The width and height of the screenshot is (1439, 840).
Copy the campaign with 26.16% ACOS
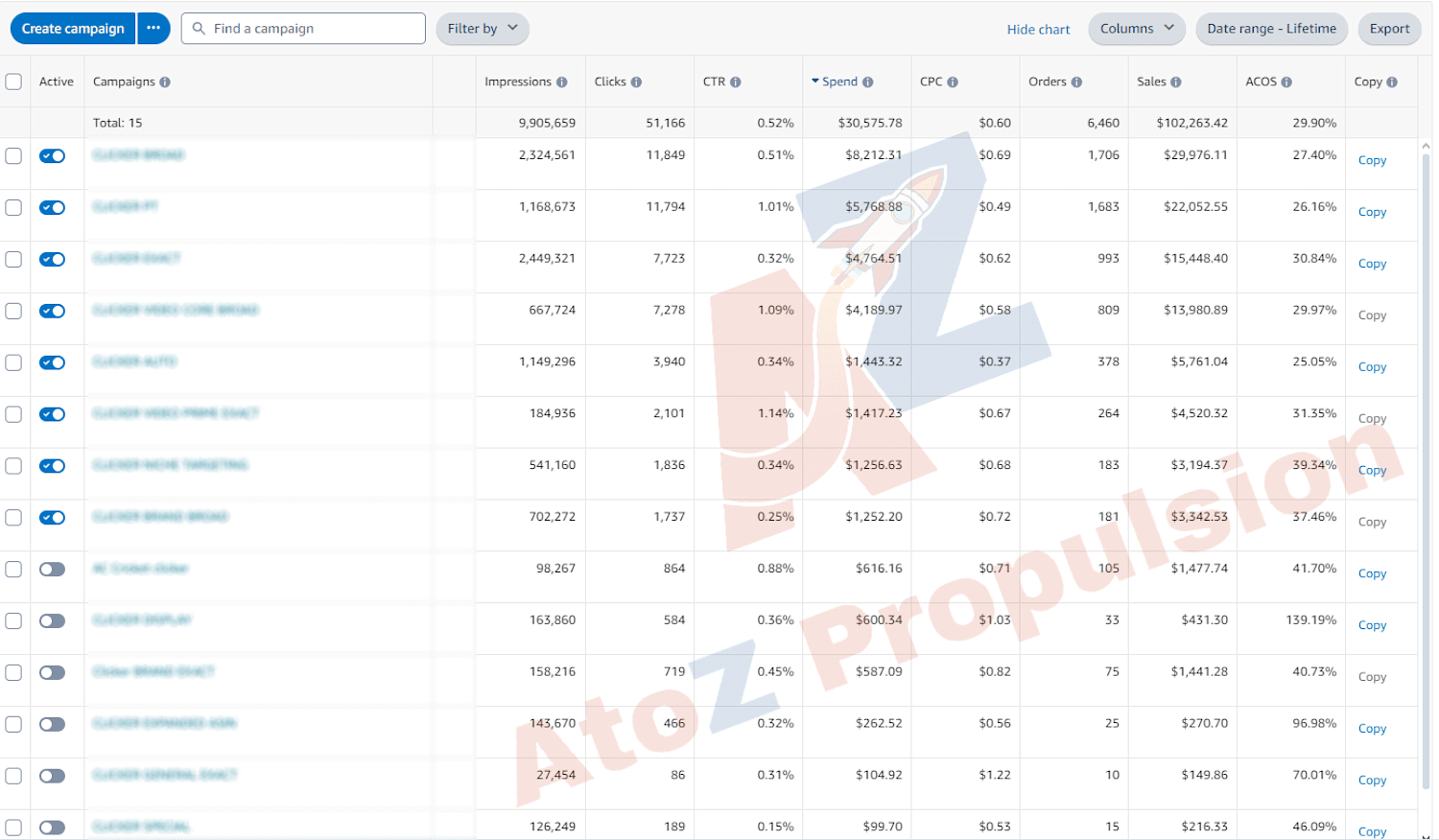pyautogui.click(x=1372, y=212)
